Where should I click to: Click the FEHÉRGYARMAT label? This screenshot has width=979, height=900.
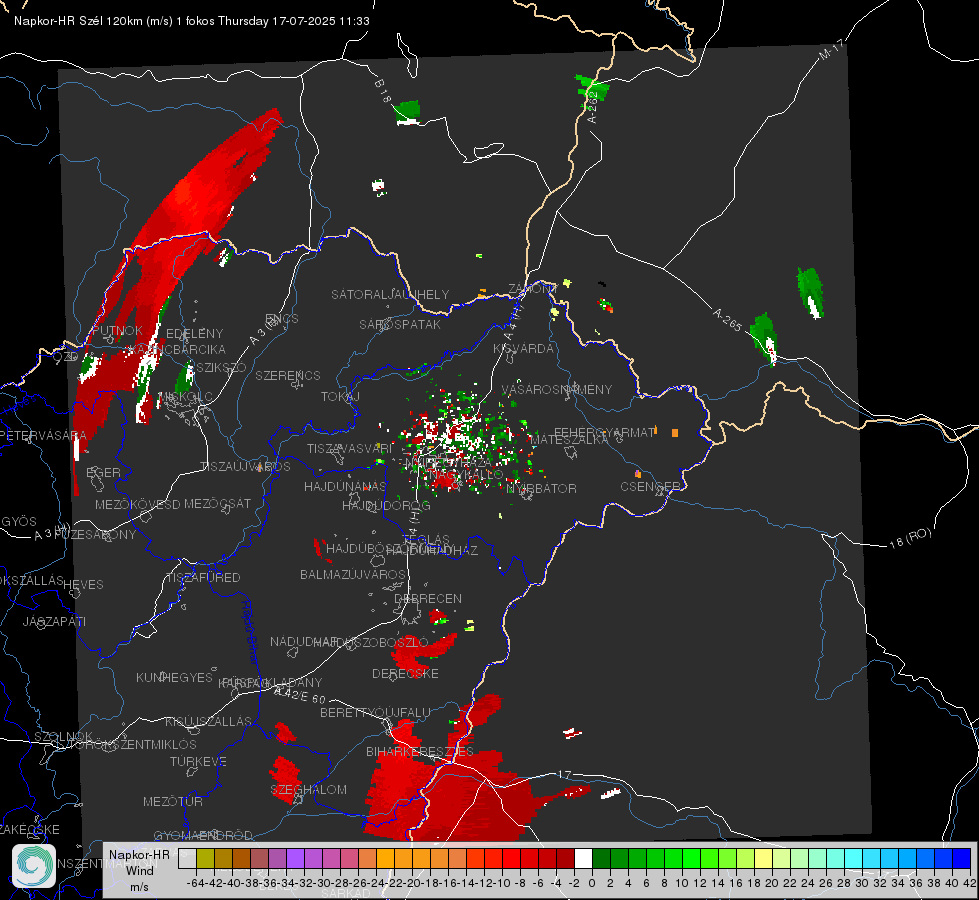(x=604, y=432)
